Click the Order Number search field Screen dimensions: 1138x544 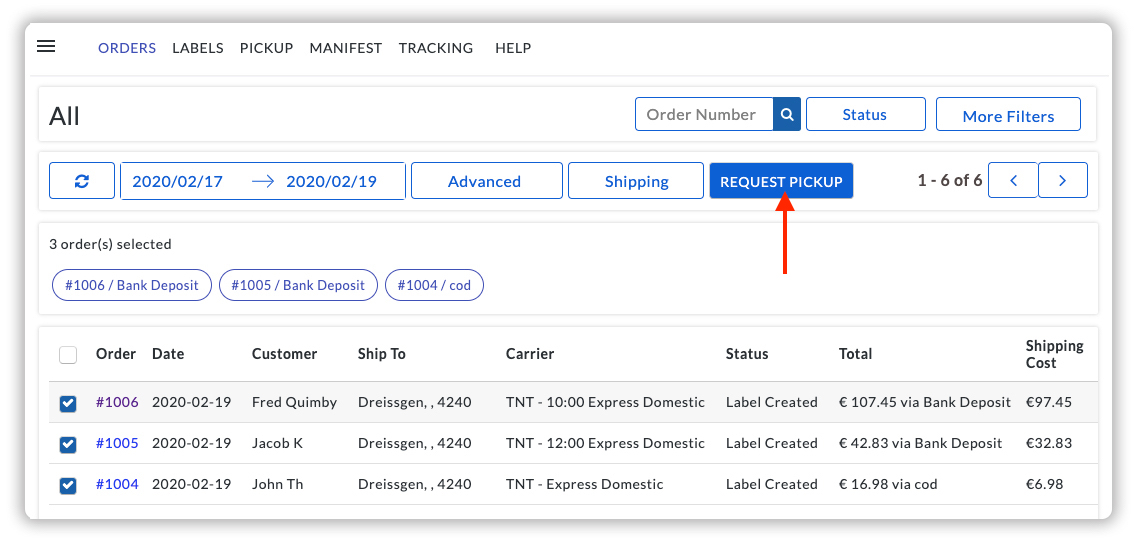coord(704,115)
